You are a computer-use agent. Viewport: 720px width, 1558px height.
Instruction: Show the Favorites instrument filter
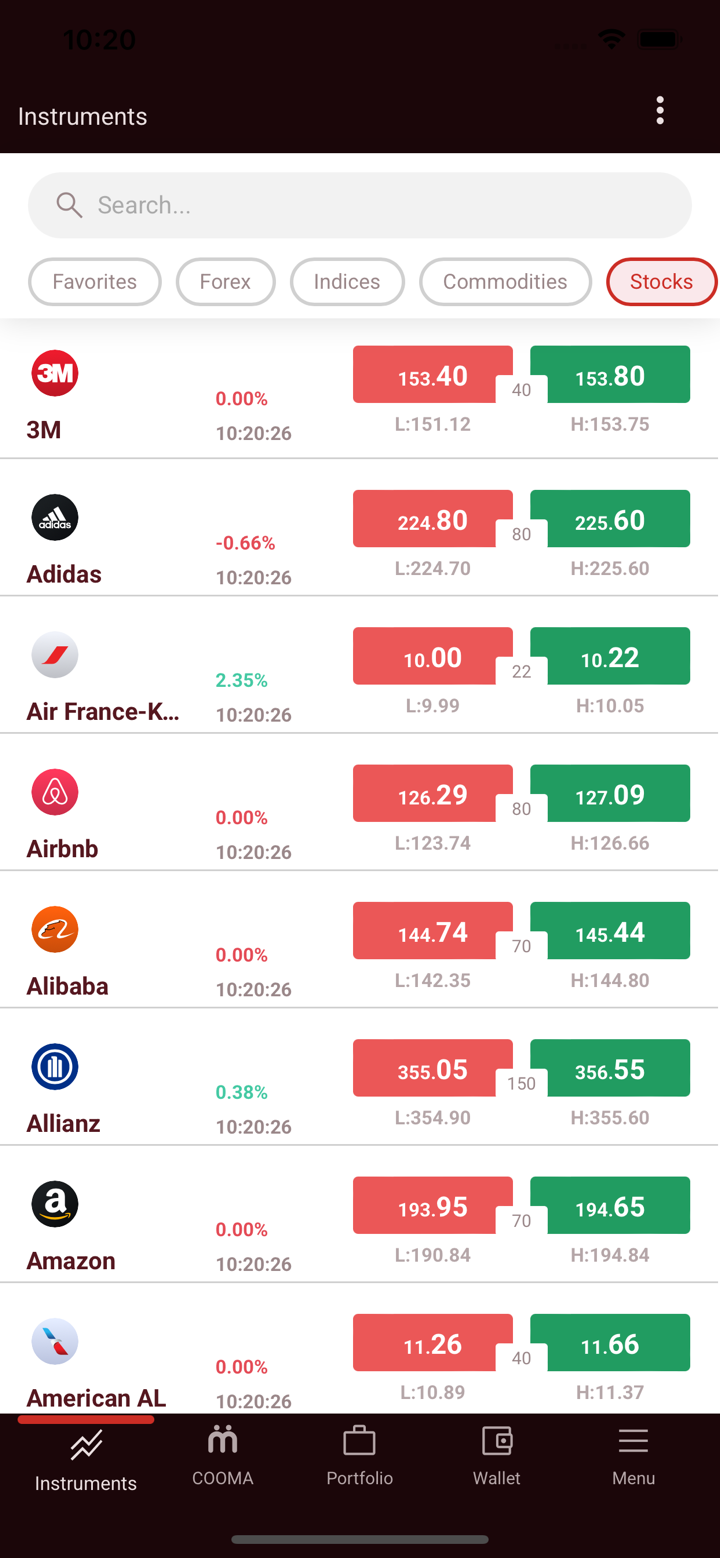(95, 282)
